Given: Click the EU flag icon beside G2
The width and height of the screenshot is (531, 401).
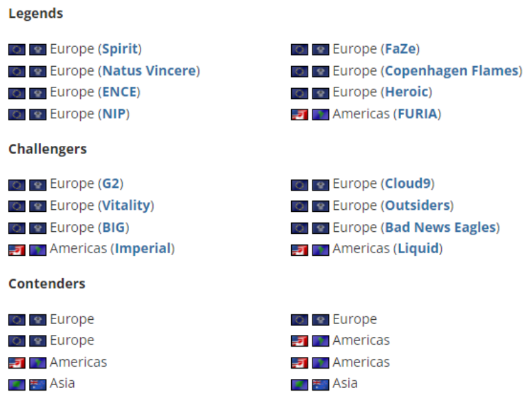Looking at the screenshot, I should click(17, 185).
